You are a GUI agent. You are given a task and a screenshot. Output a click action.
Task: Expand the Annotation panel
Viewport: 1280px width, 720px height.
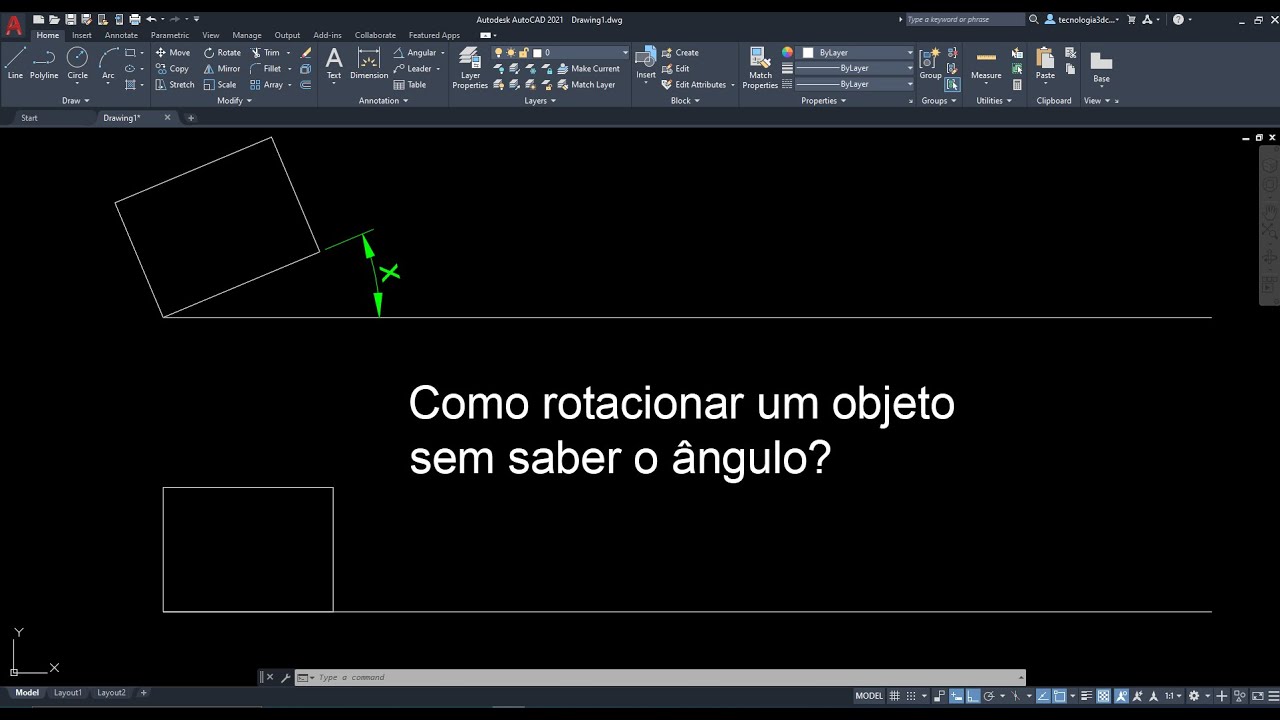pyautogui.click(x=383, y=101)
